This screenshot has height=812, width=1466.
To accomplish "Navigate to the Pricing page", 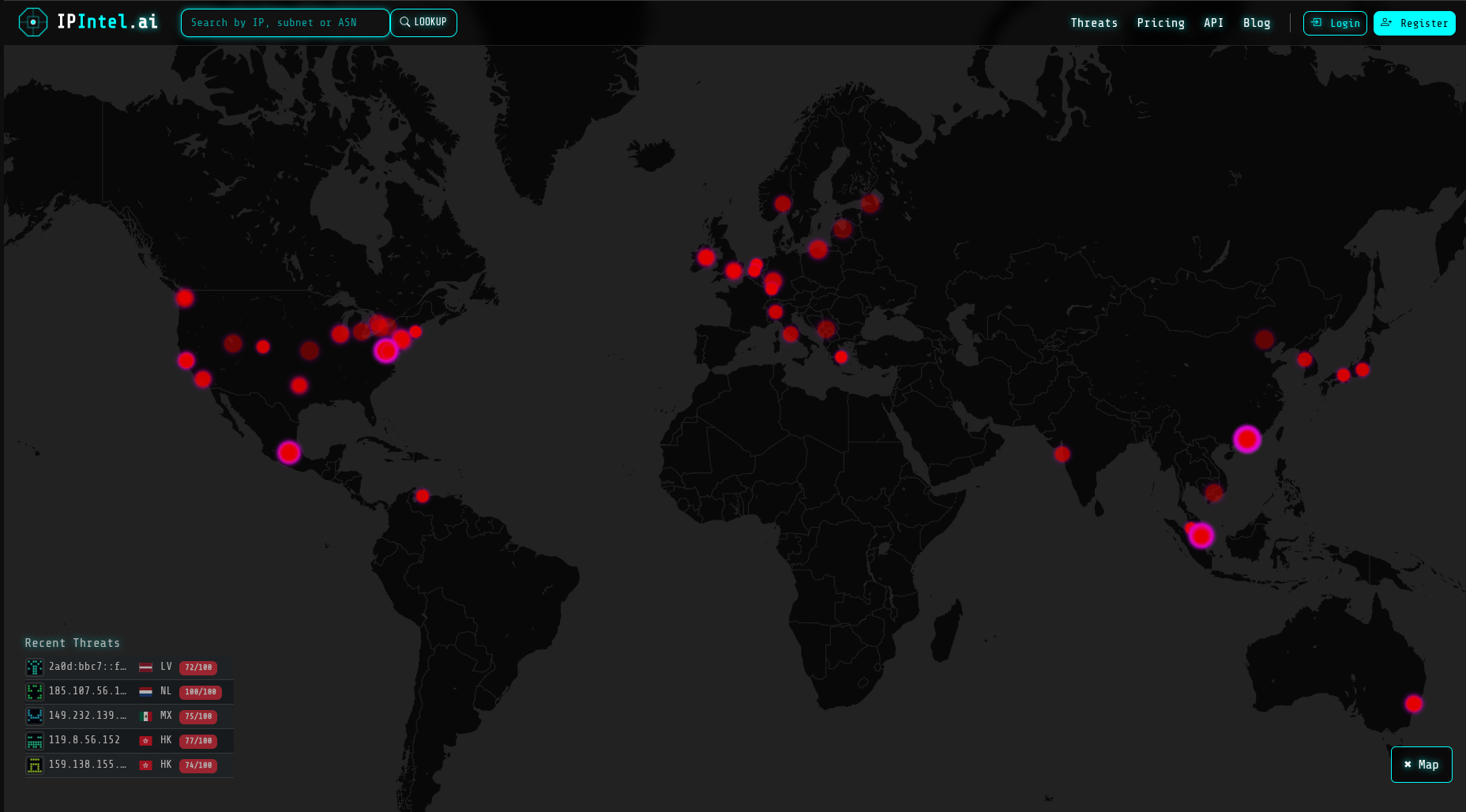I will pos(1161,23).
